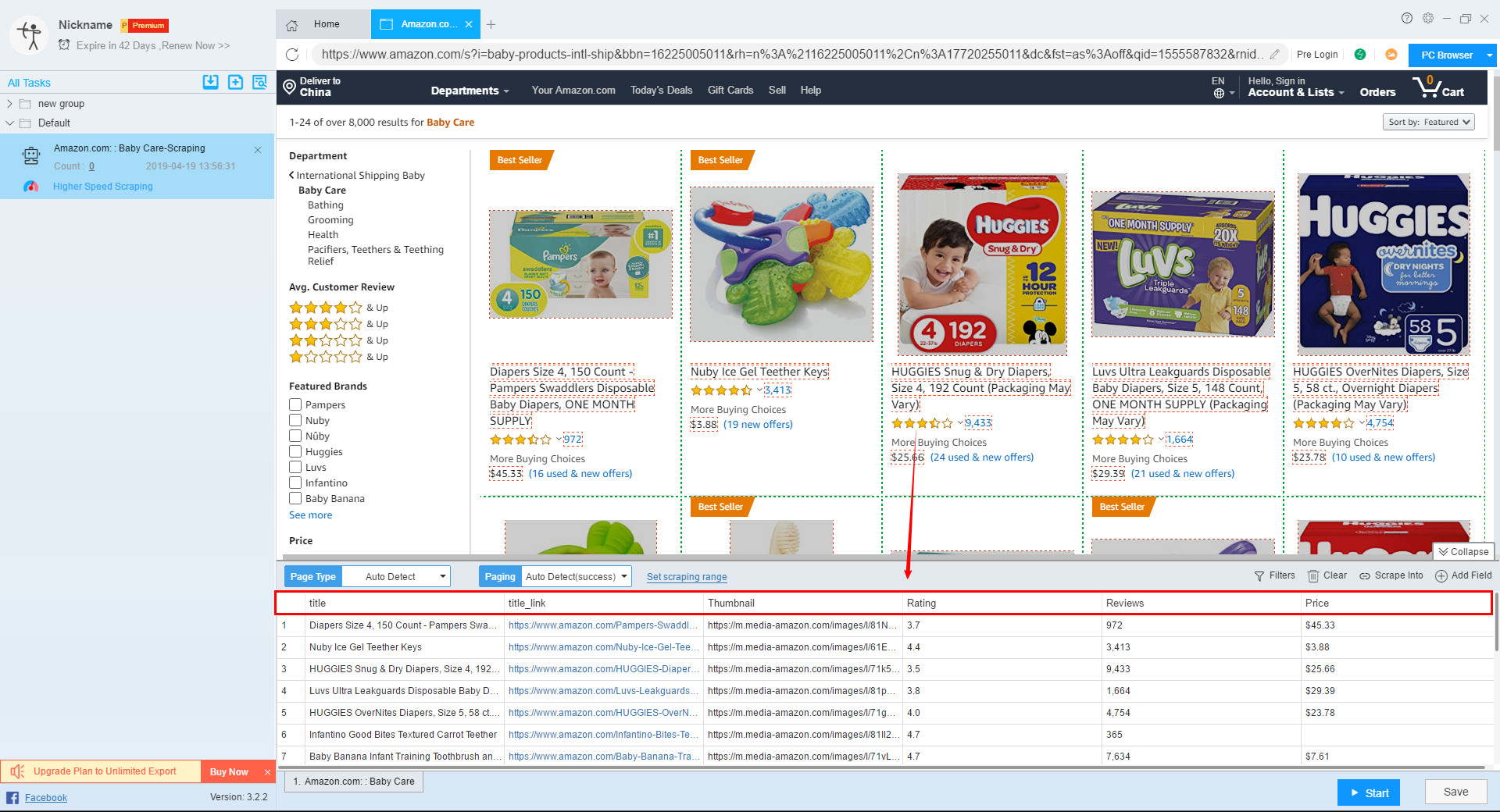Click the green shield icon near Pre Login
Viewport: 1500px width, 812px height.
point(1360,55)
